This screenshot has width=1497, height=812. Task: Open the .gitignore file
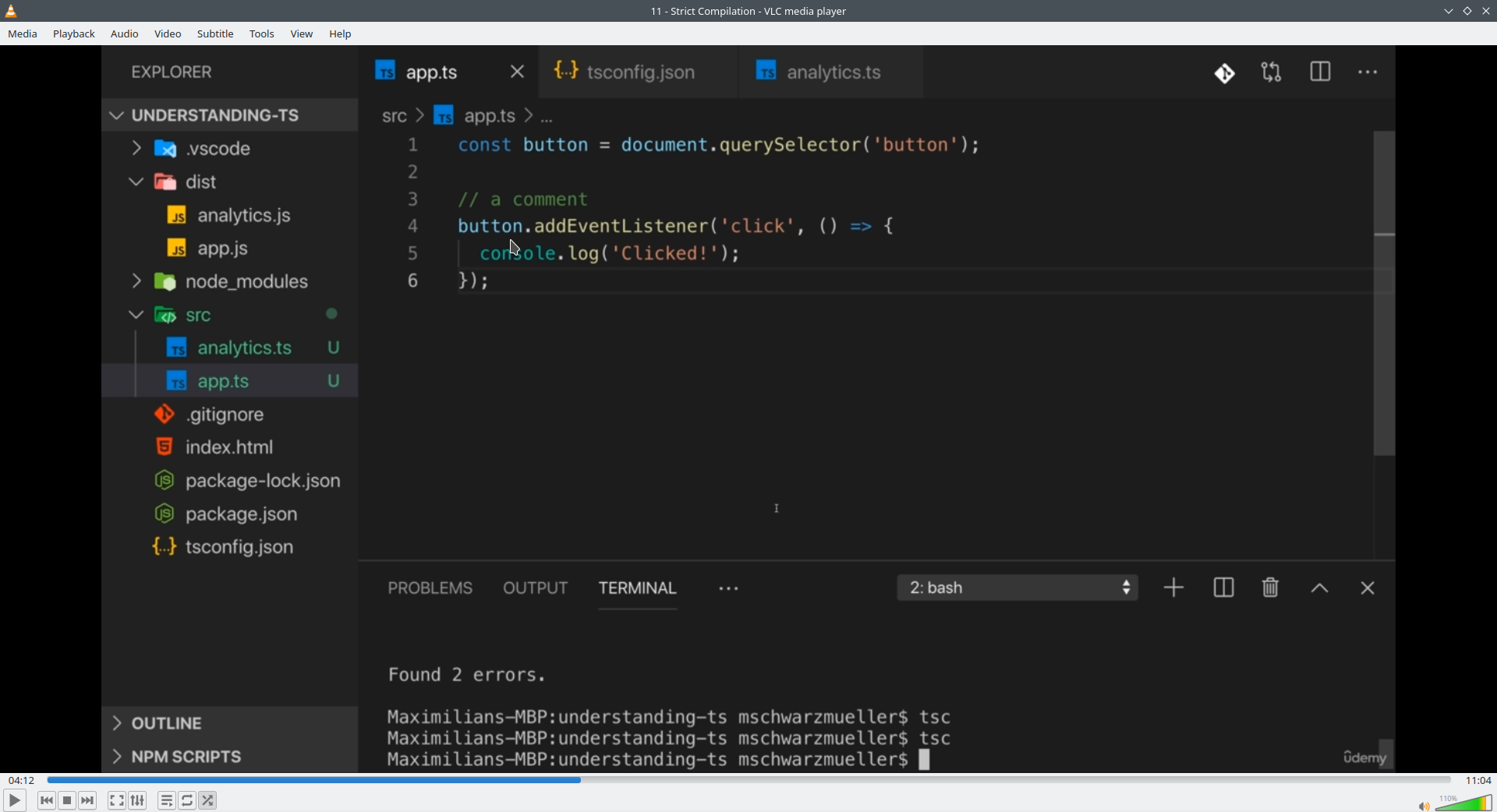pyautogui.click(x=230, y=415)
